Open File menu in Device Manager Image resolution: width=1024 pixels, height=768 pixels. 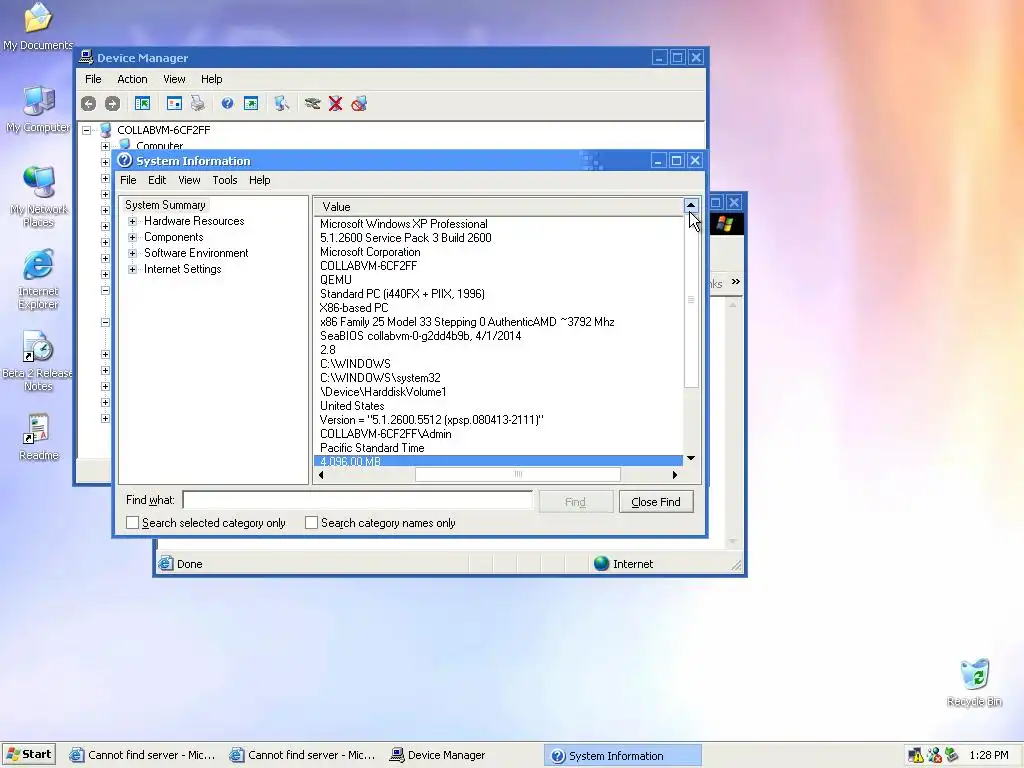93,79
